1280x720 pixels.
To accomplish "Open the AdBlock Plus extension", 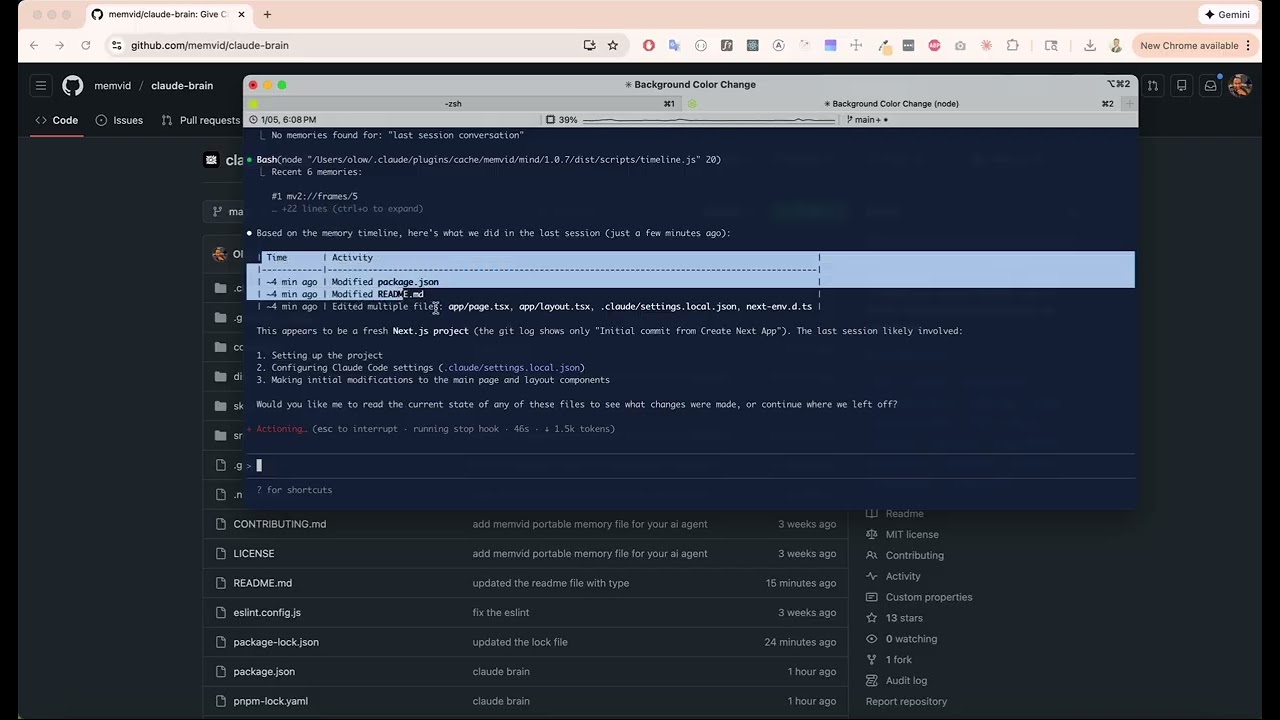I will 934,45.
